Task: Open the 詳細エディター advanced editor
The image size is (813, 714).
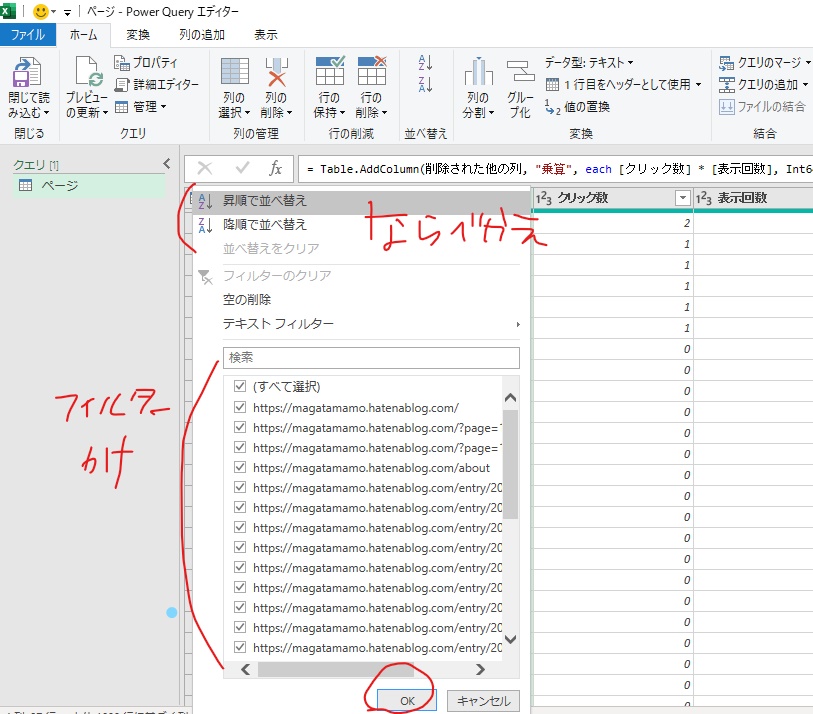Action: click(157, 85)
